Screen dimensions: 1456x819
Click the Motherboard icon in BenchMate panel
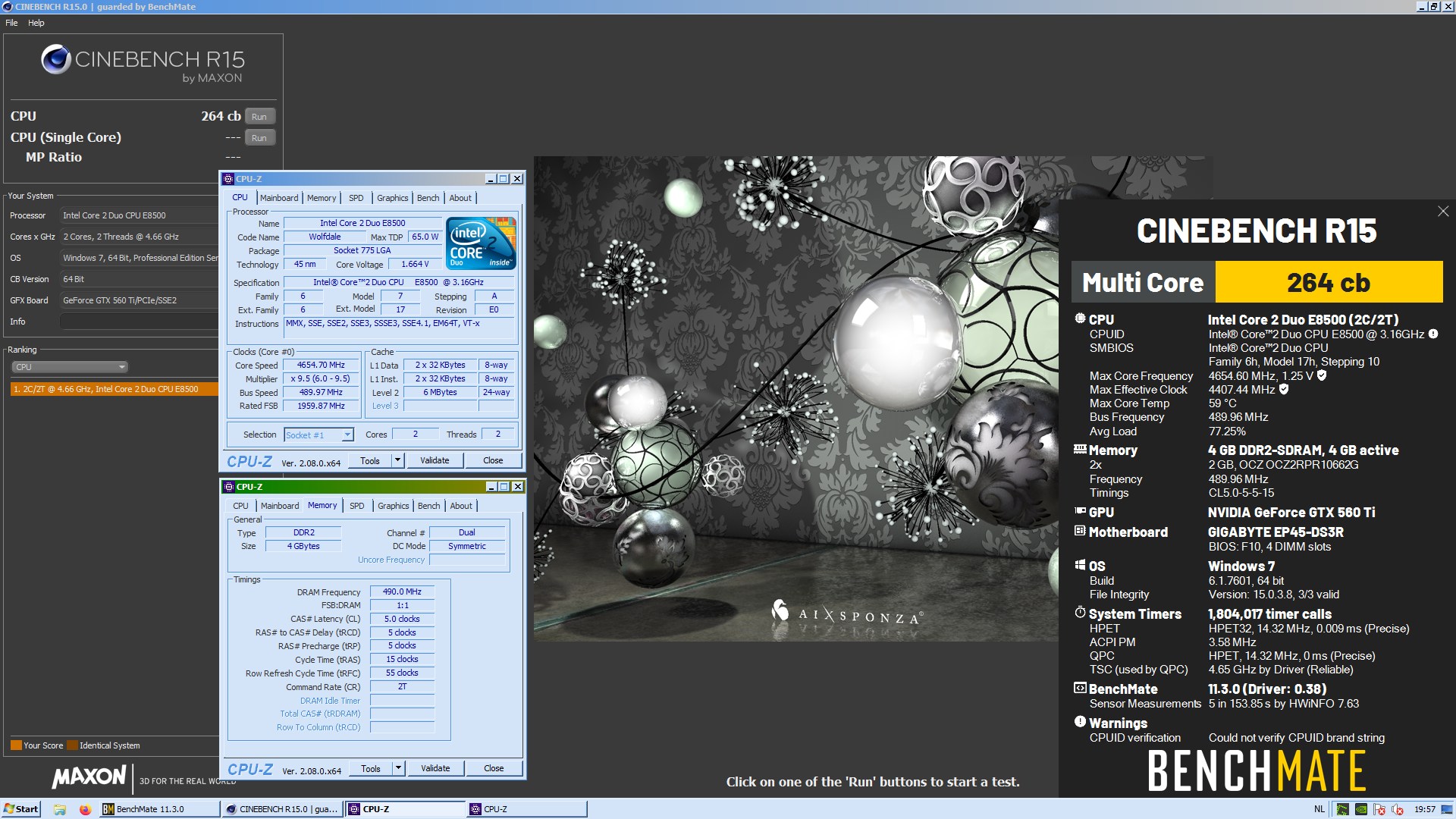coord(1080,531)
